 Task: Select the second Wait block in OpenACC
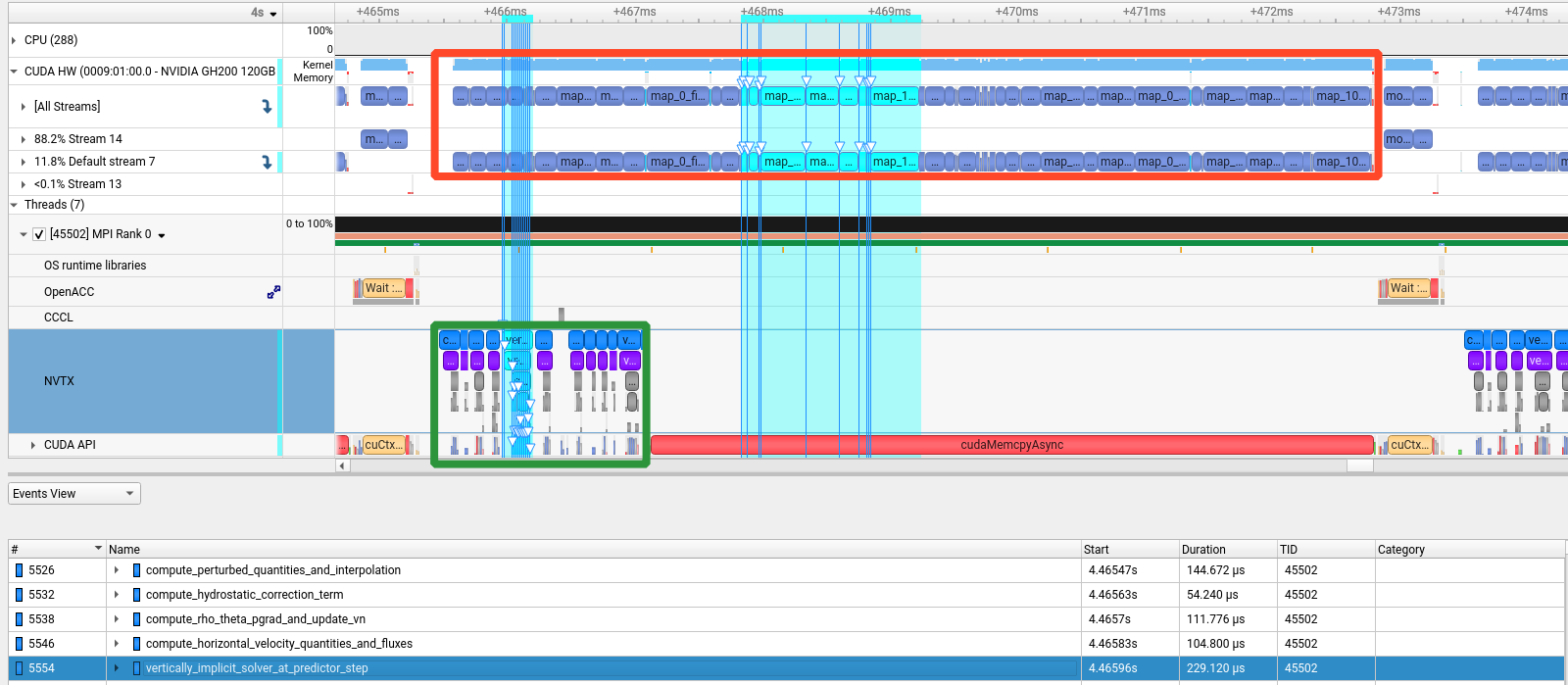coord(1408,288)
